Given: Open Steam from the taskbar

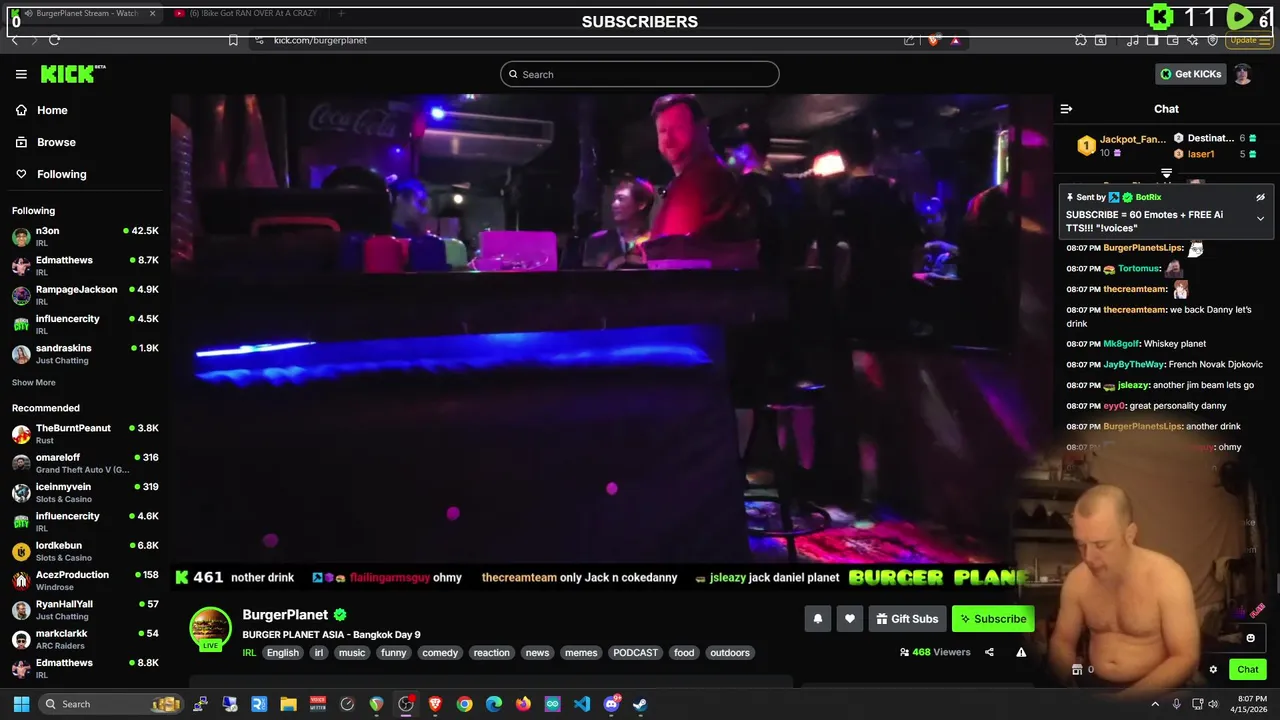Looking at the screenshot, I should pos(640,704).
